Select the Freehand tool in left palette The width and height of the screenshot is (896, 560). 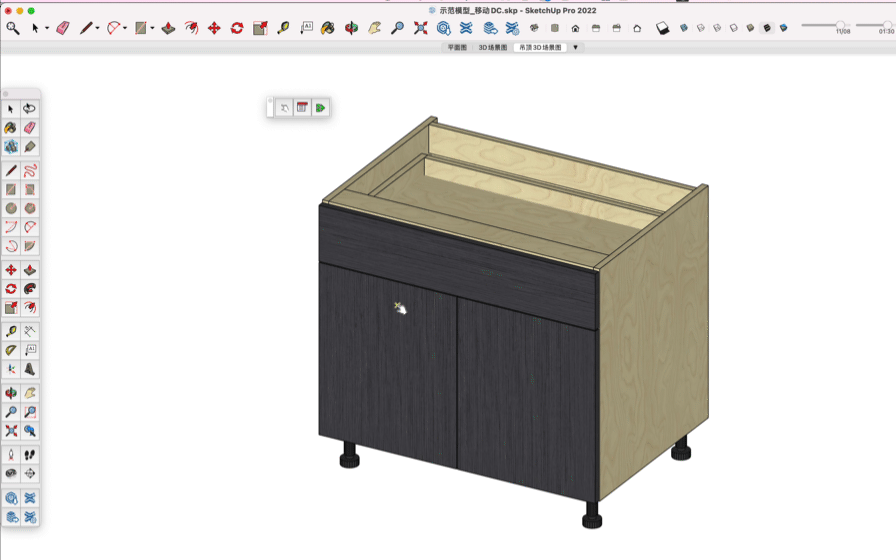[x=30, y=171]
